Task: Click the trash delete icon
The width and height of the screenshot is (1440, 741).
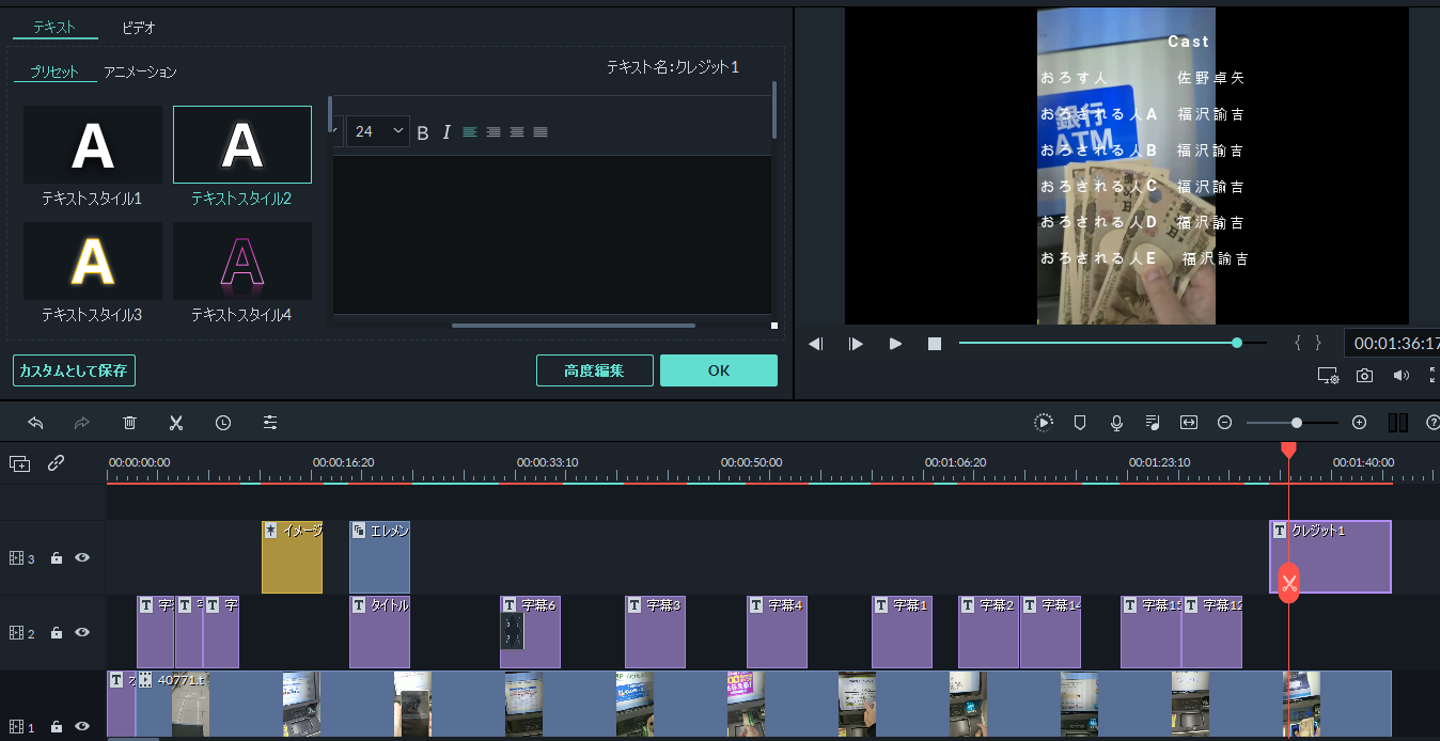Action: (x=129, y=423)
